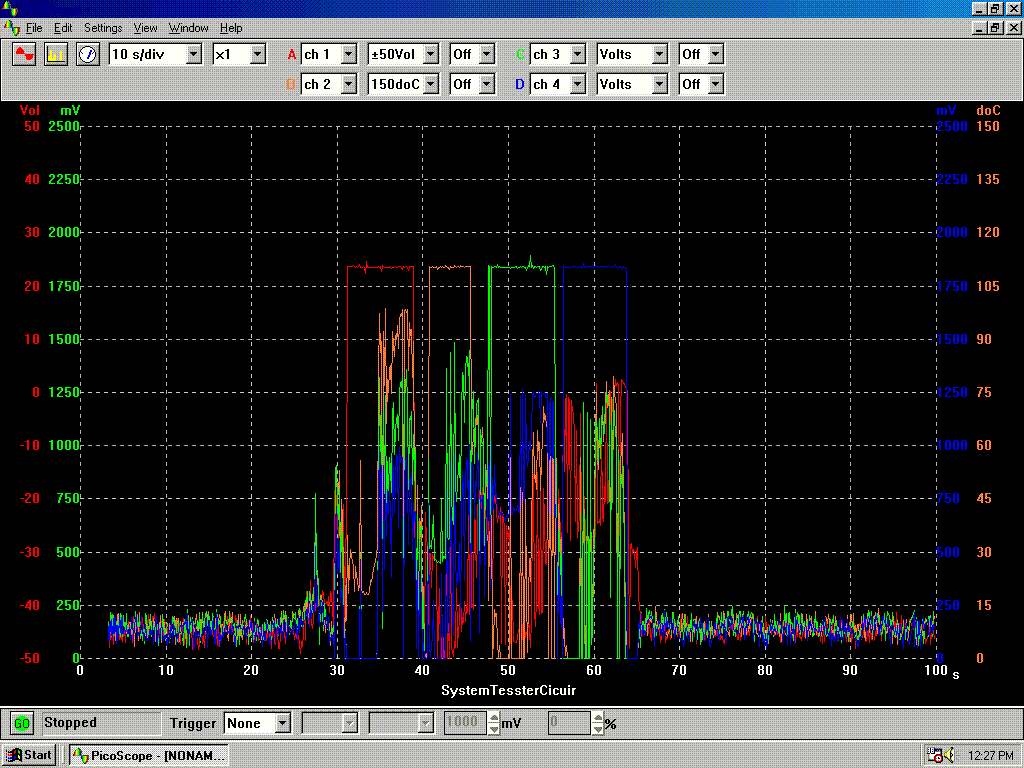
Task: Open the meter view icon
Action: (88, 54)
